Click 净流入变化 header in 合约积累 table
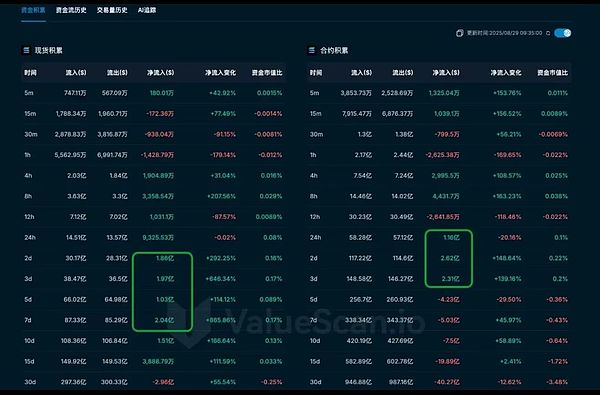Image resolution: width=600 pixels, height=395 pixels. pyautogui.click(x=506, y=73)
